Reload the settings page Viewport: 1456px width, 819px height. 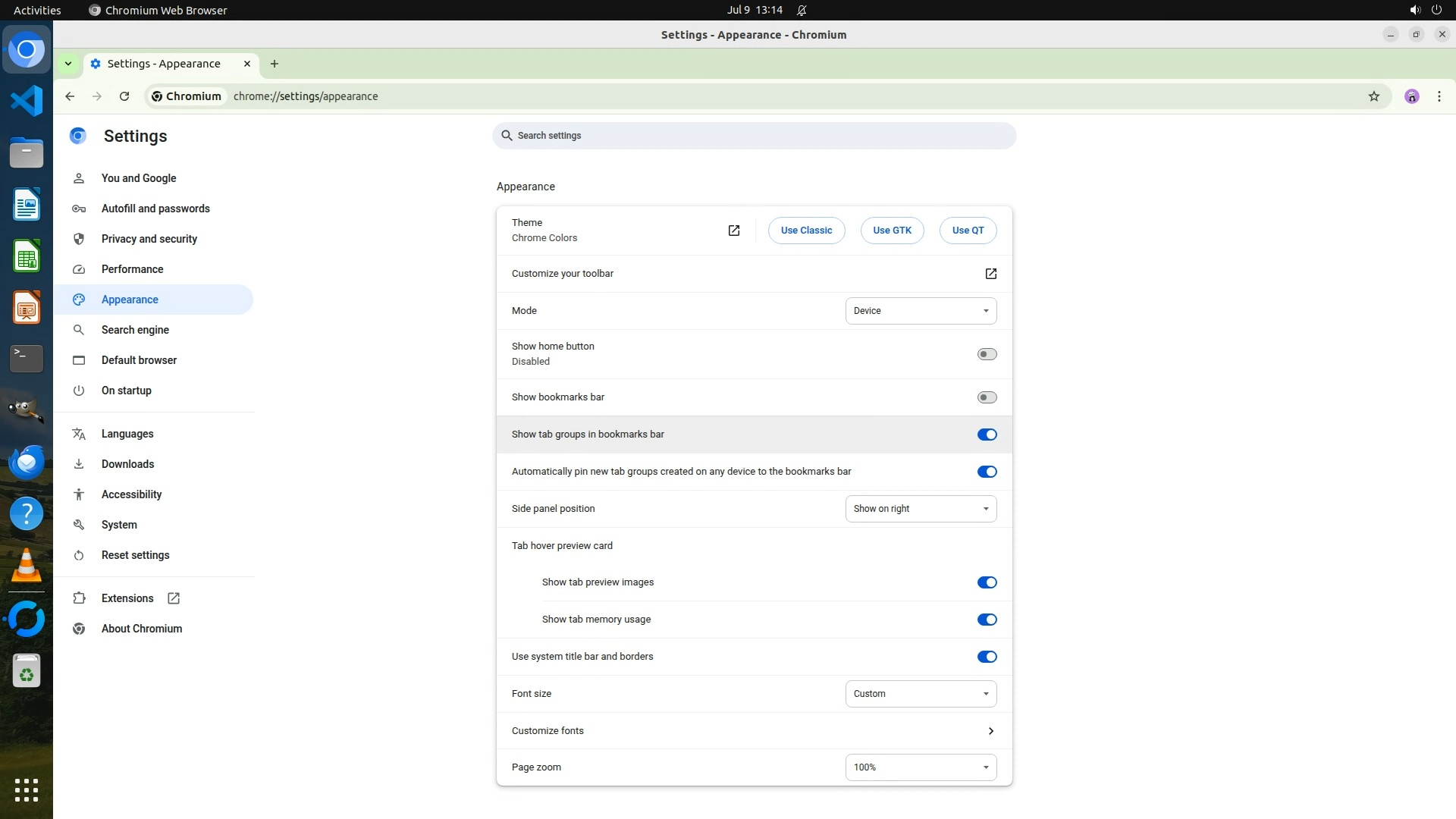(124, 96)
